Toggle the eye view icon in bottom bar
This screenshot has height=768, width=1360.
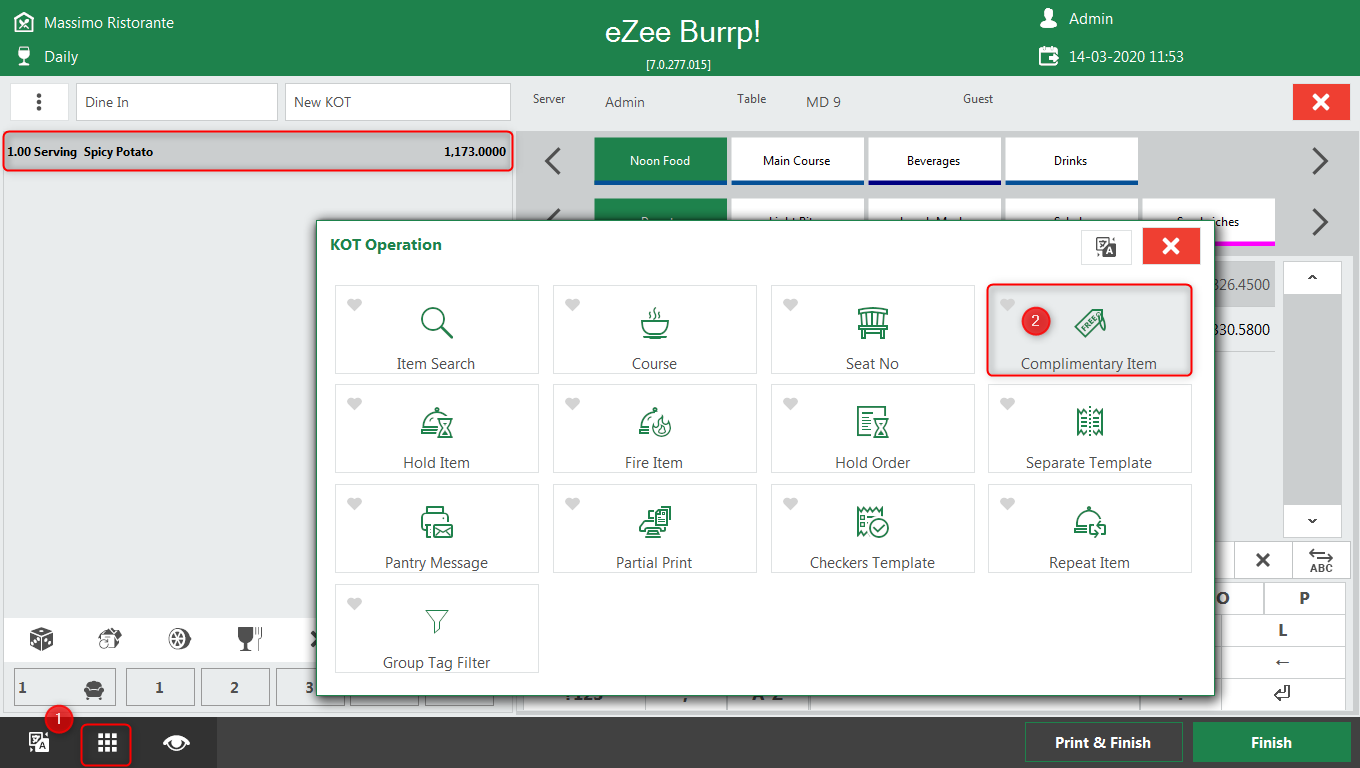tap(177, 742)
